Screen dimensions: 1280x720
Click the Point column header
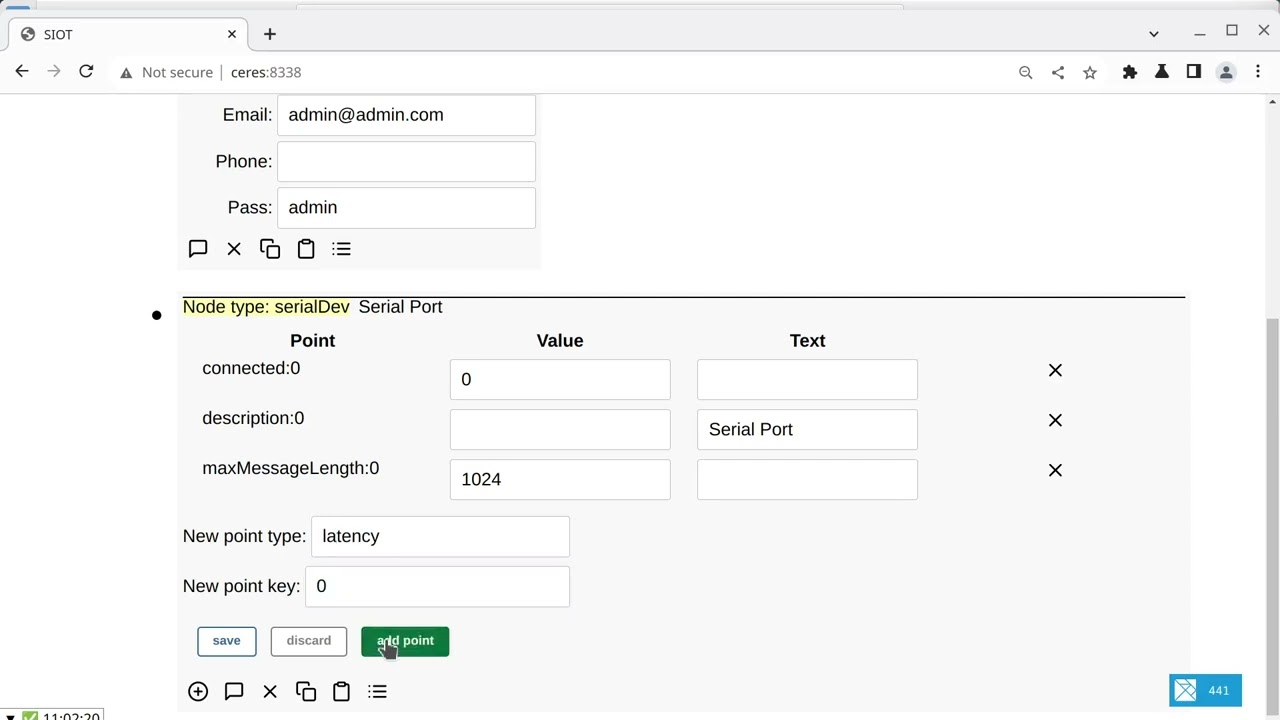(312, 341)
